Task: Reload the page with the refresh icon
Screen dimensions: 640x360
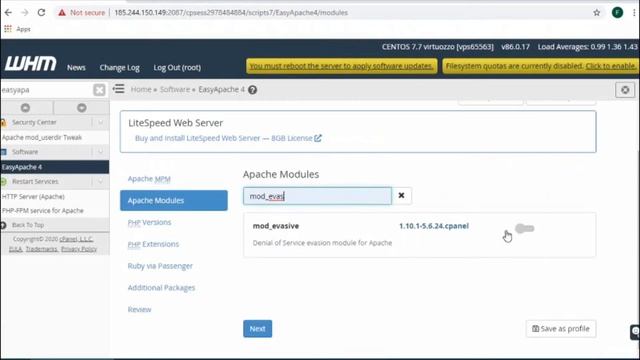Action: tap(41, 13)
